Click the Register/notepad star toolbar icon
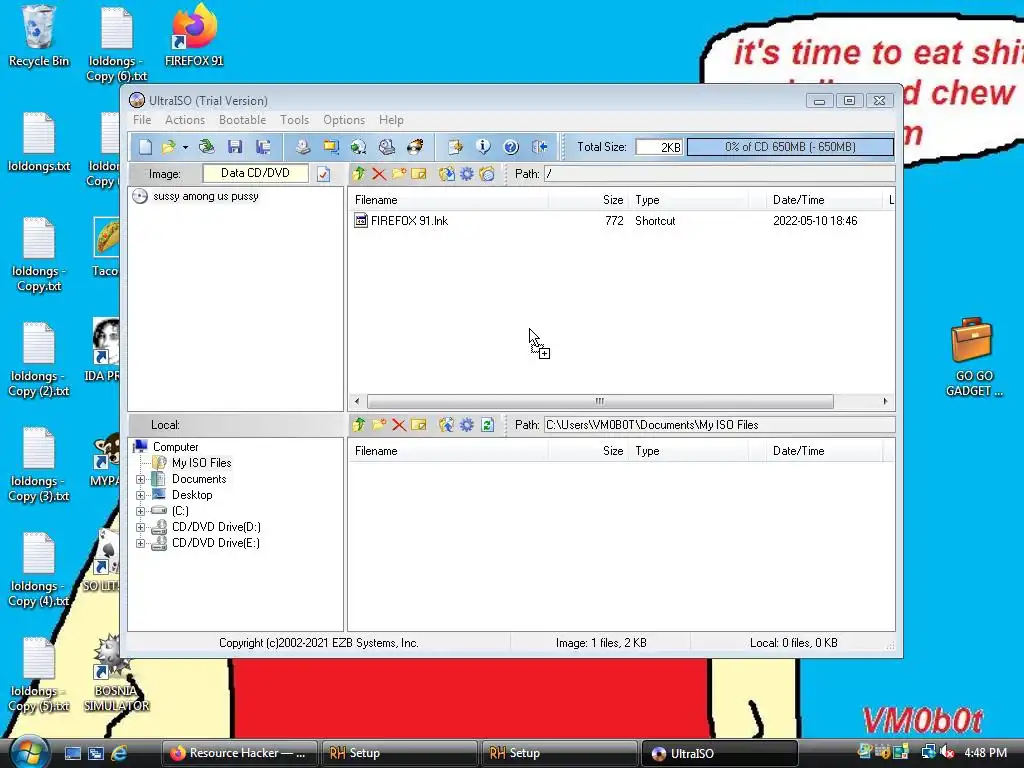 (455, 147)
